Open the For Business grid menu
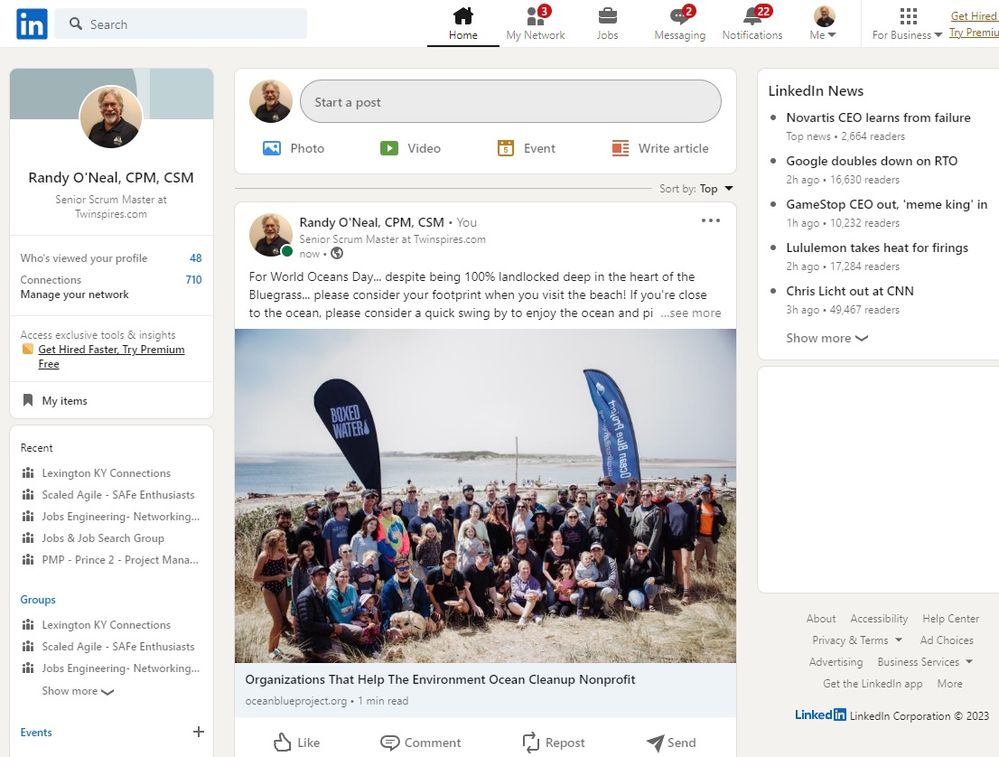Image resolution: width=999 pixels, height=757 pixels. click(x=907, y=24)
